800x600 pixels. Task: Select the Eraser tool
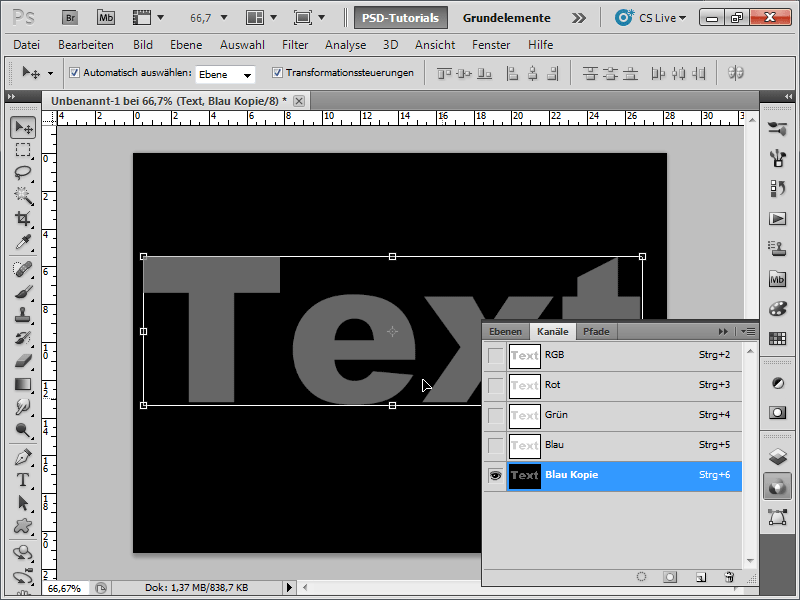(23, 361)
